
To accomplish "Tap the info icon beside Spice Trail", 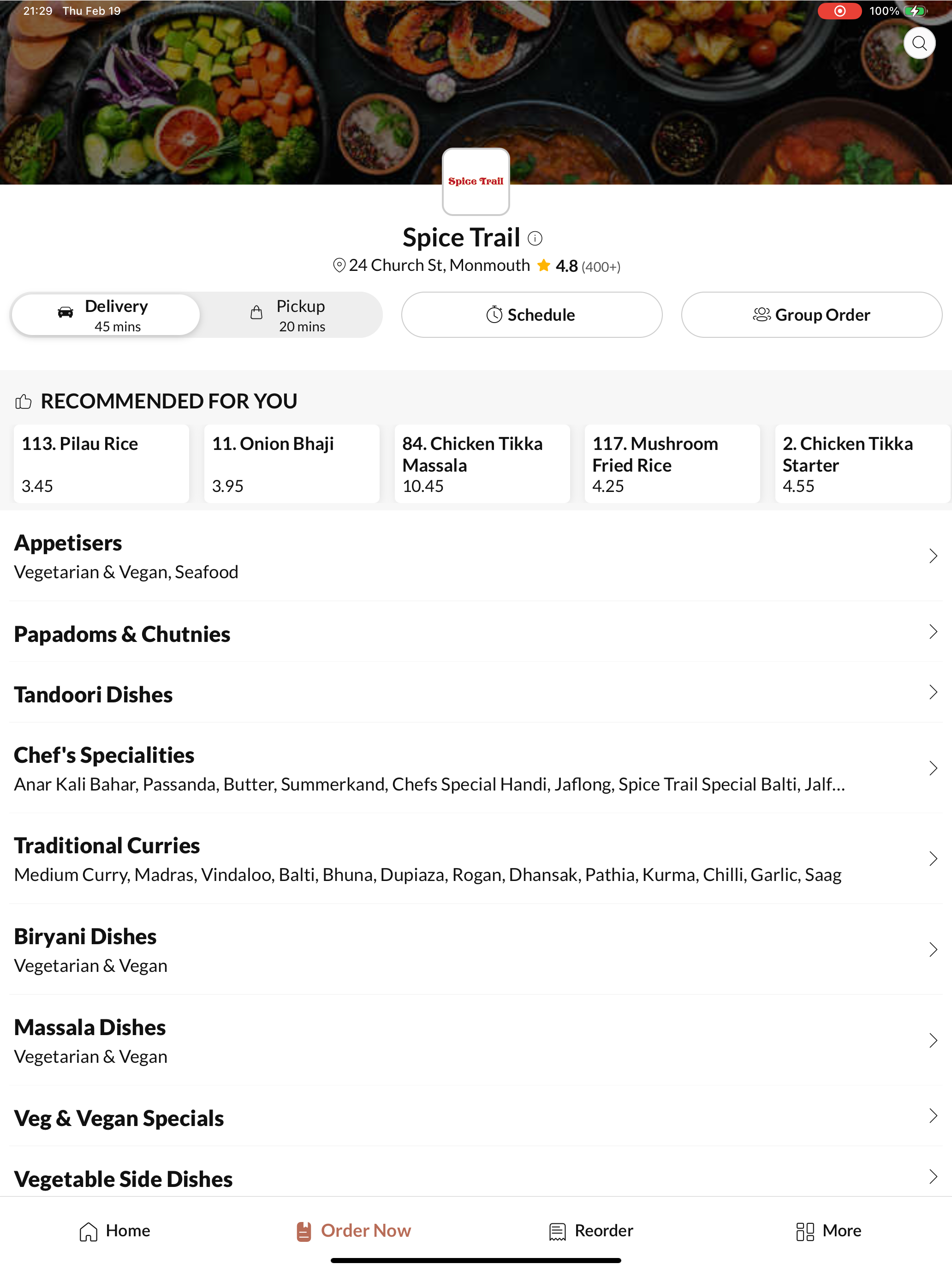I will tap(535, 238).
